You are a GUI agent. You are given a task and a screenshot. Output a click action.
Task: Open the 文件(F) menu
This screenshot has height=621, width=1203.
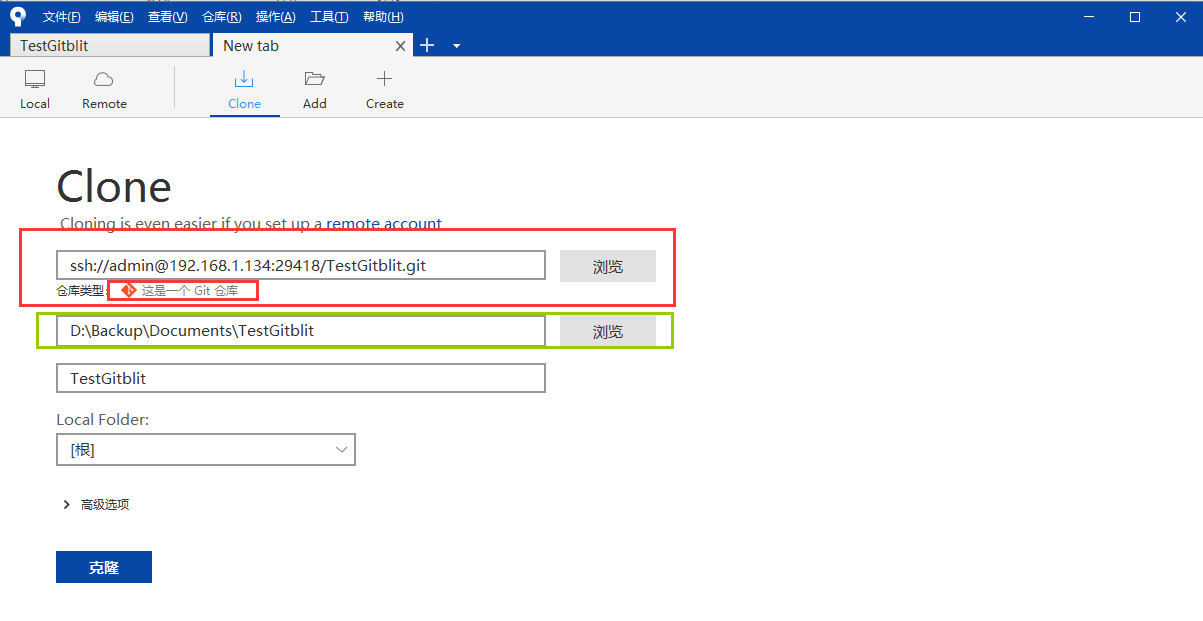point(62,16)
